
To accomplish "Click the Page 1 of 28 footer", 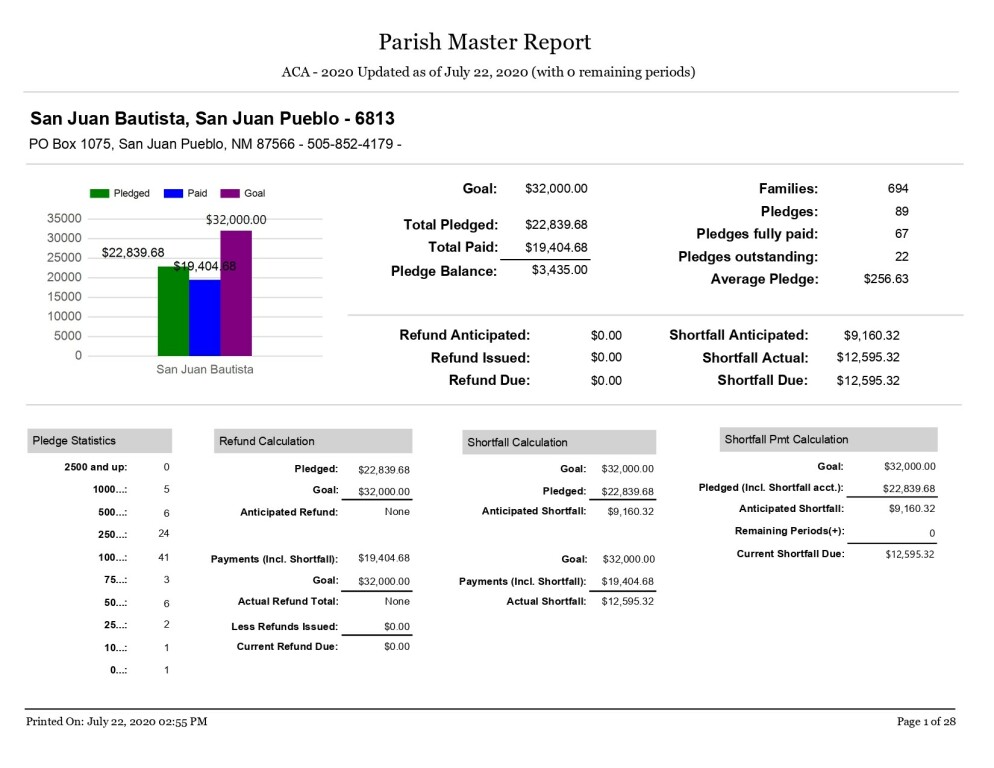I will [x=926, y=722].
